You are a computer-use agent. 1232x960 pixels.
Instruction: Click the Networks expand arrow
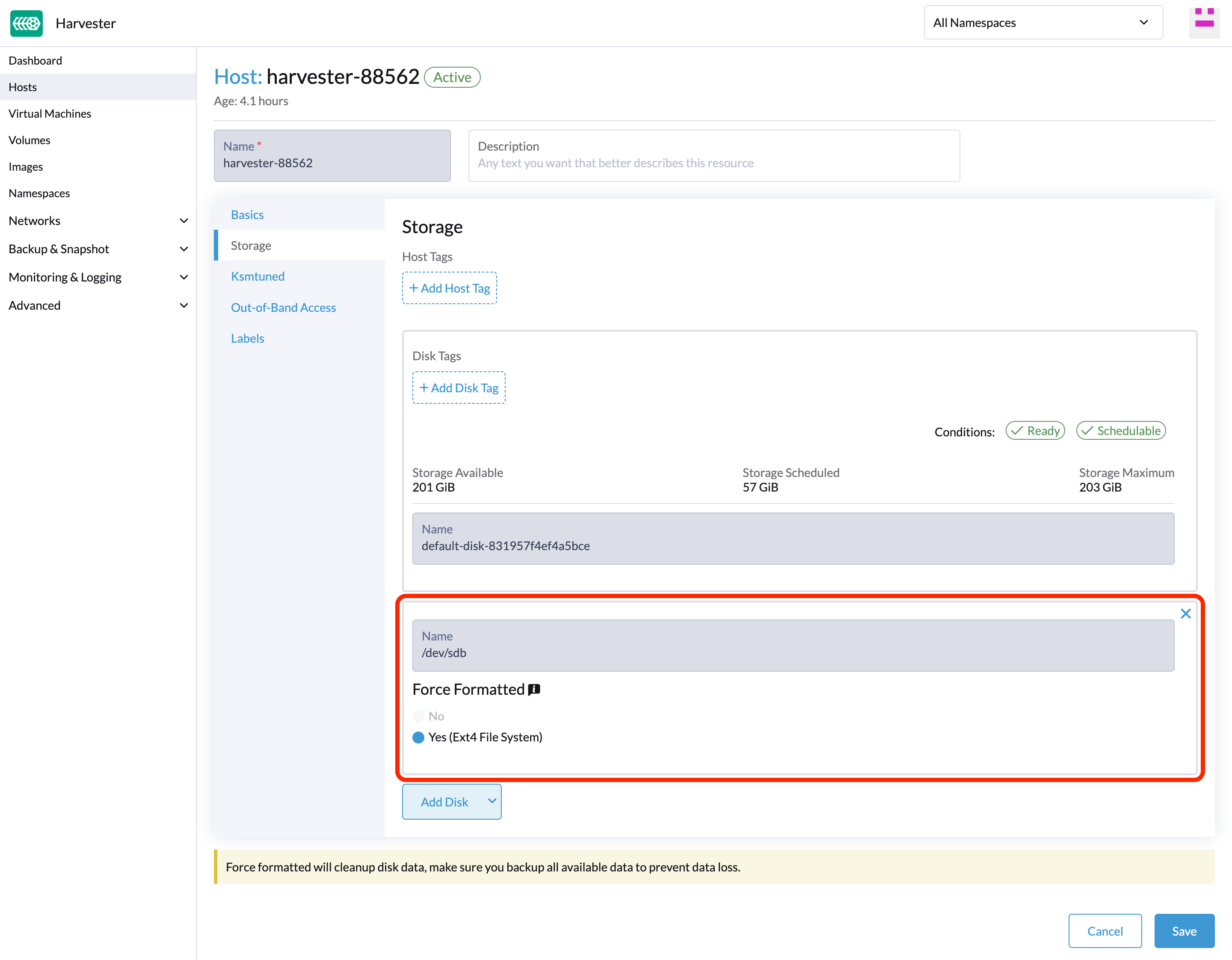[x=183, y=220]
